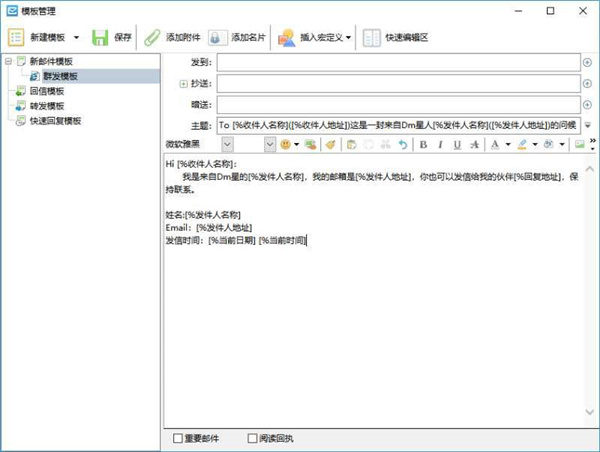The width and height of the screenshot is (600, 452).
Task: Enable the read receipt (阅读回执) checkbox
Action: [253, 438]
